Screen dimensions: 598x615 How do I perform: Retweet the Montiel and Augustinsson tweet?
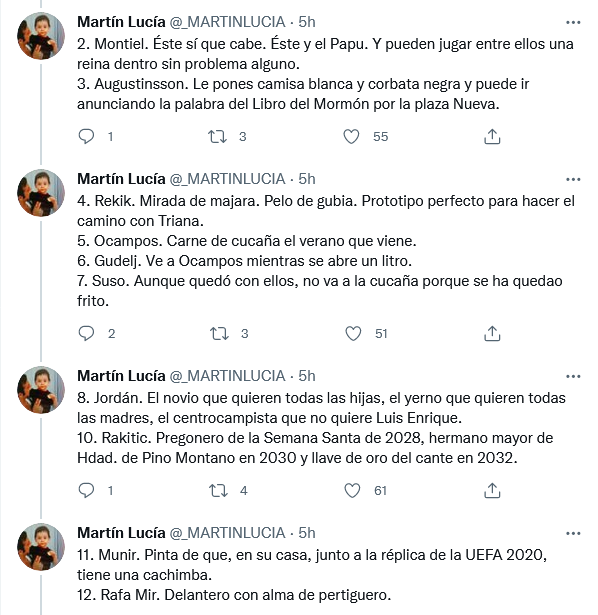point(217,136)
